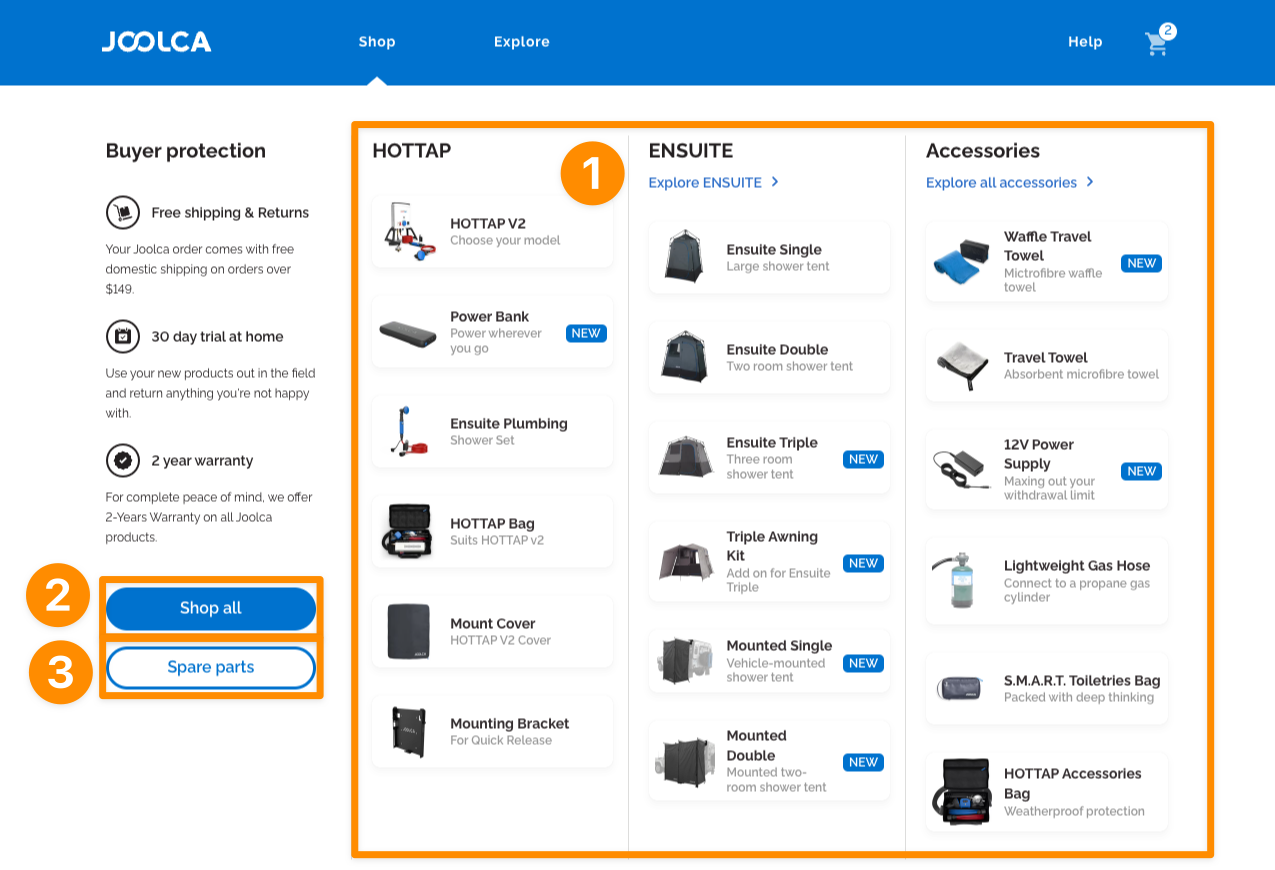Click the Ensuite Single tent image
The image size is (1275, 870).
point(685,257)
